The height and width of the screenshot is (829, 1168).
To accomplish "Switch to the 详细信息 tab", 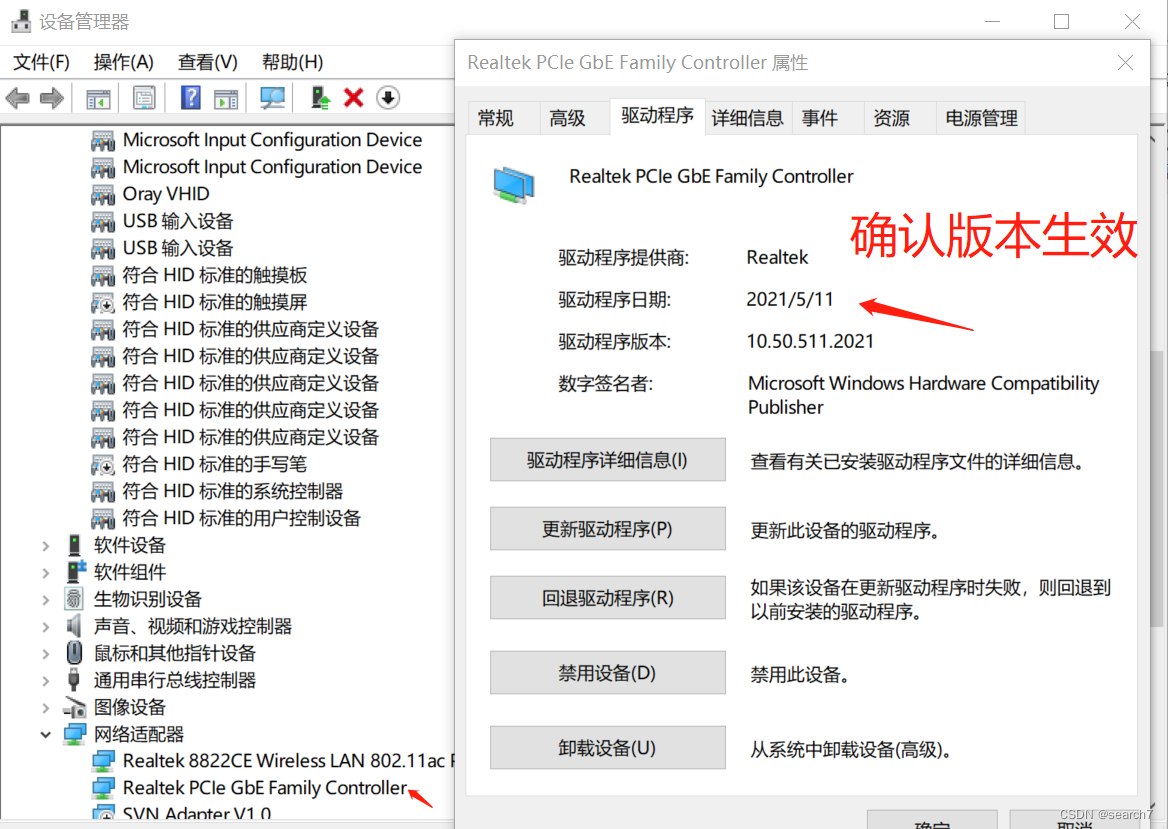I will [747, 118].
